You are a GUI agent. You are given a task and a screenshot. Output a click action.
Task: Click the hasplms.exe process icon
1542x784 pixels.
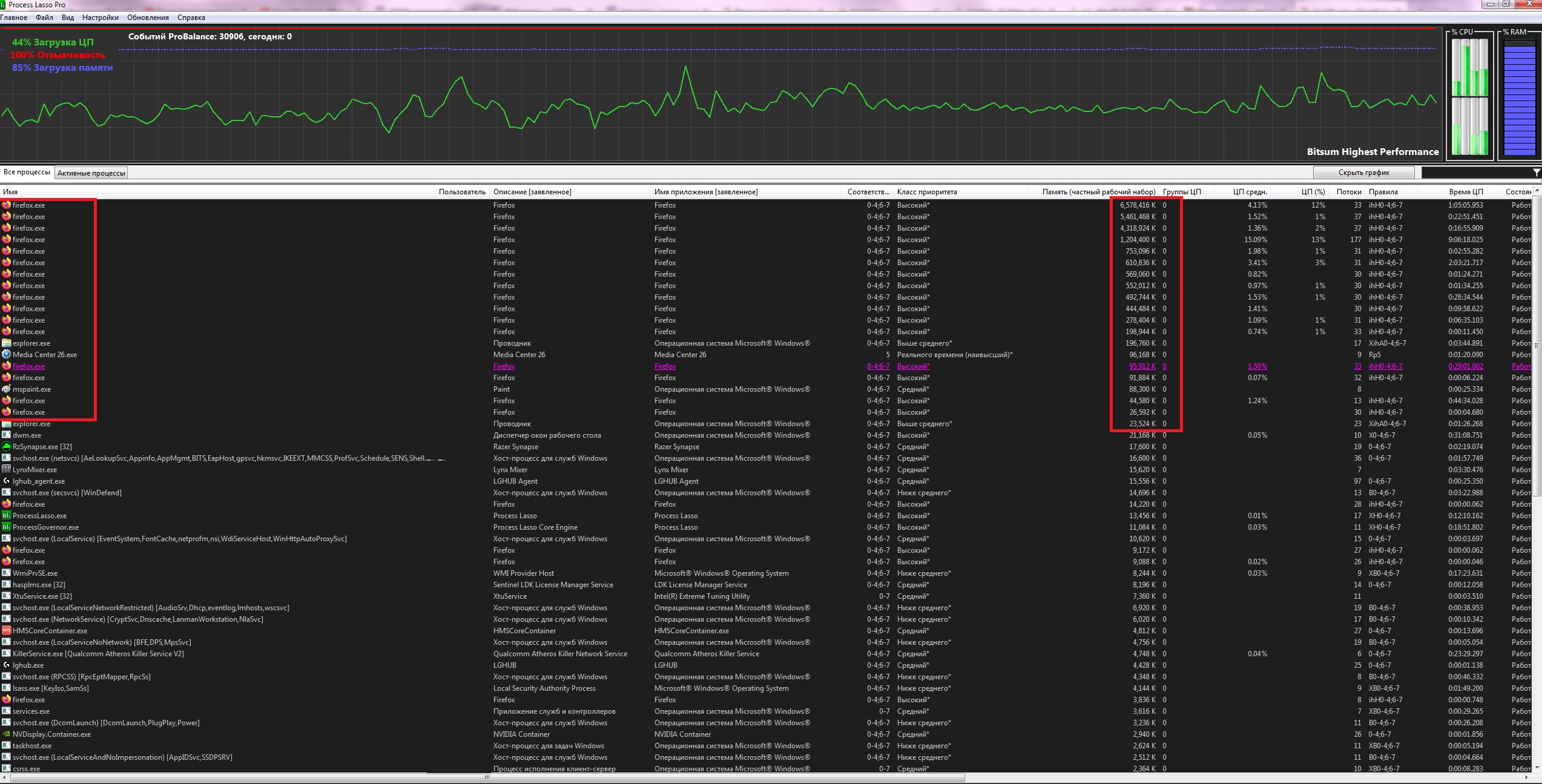[7, 585]
